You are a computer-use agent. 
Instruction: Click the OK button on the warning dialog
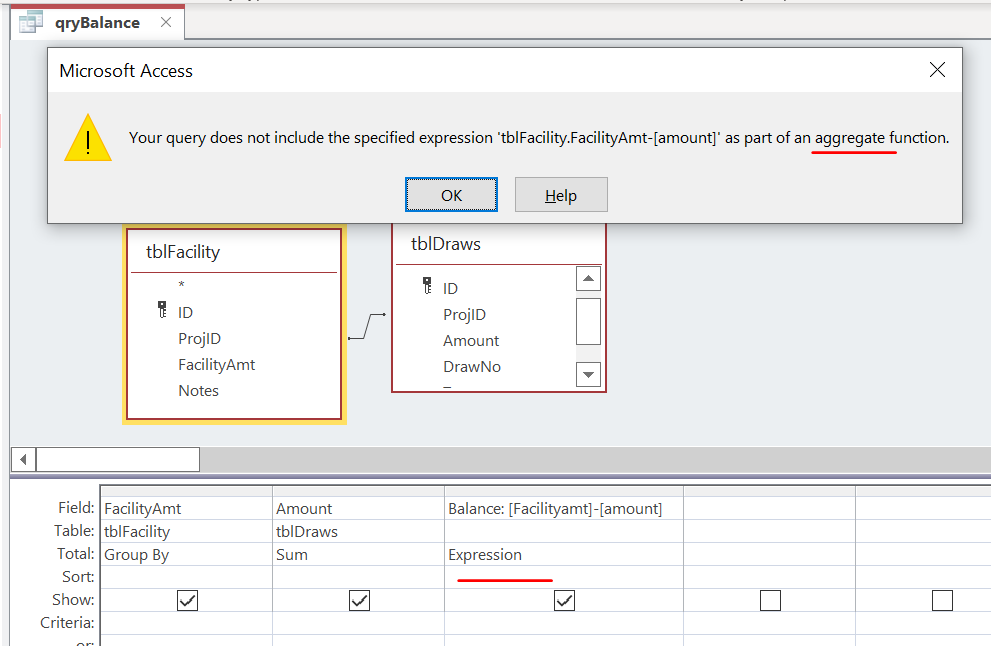[451, 195]
